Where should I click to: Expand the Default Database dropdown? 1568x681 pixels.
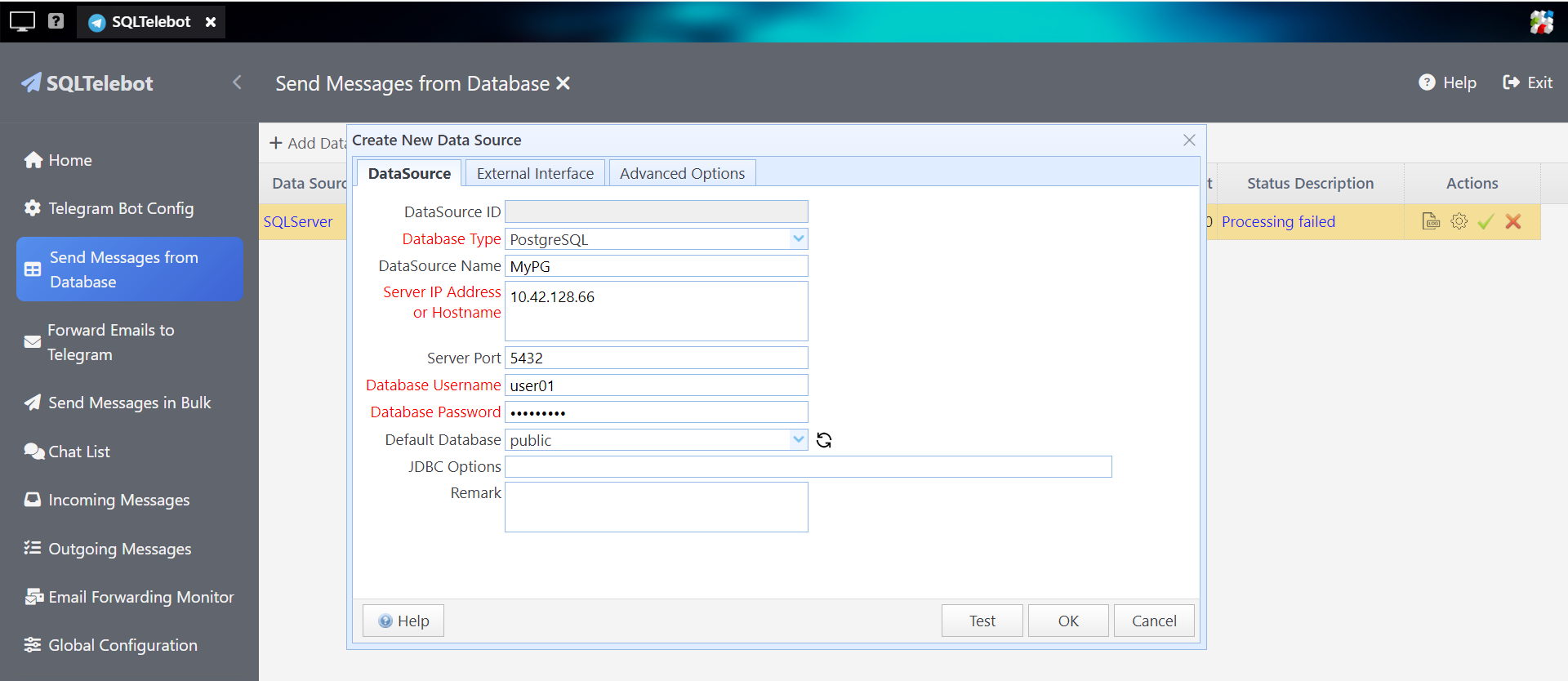tap(798, 439)
